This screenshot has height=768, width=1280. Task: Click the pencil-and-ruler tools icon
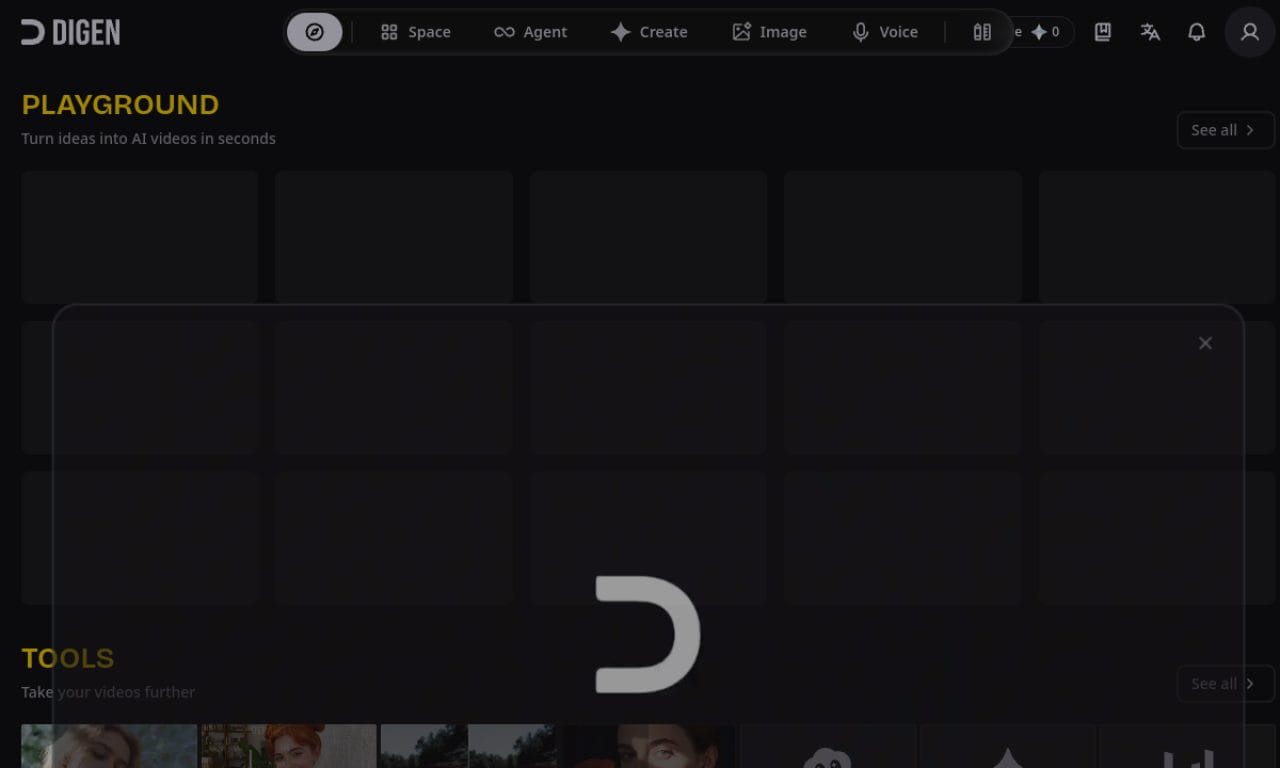pos(982,32)
